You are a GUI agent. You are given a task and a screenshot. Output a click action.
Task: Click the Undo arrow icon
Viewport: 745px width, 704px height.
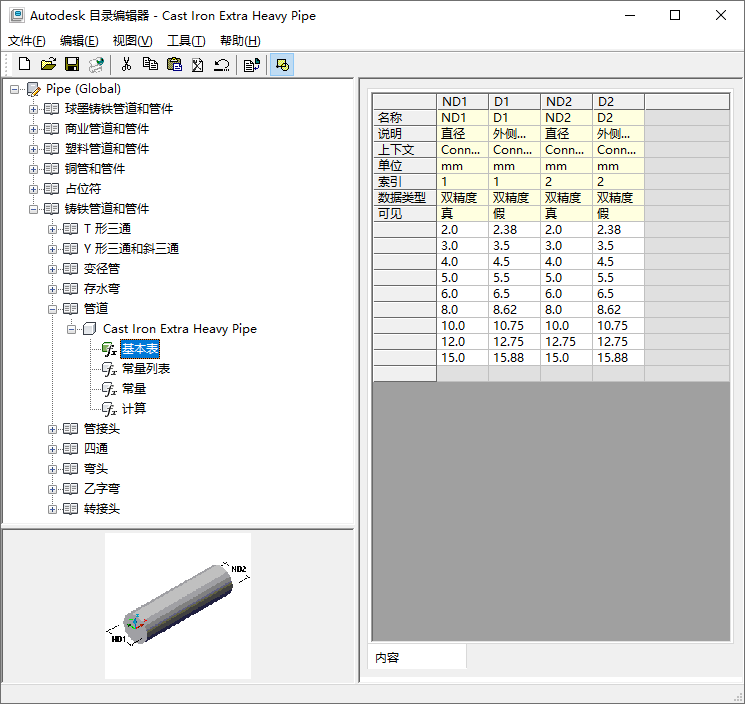click(x=221, y=64)
